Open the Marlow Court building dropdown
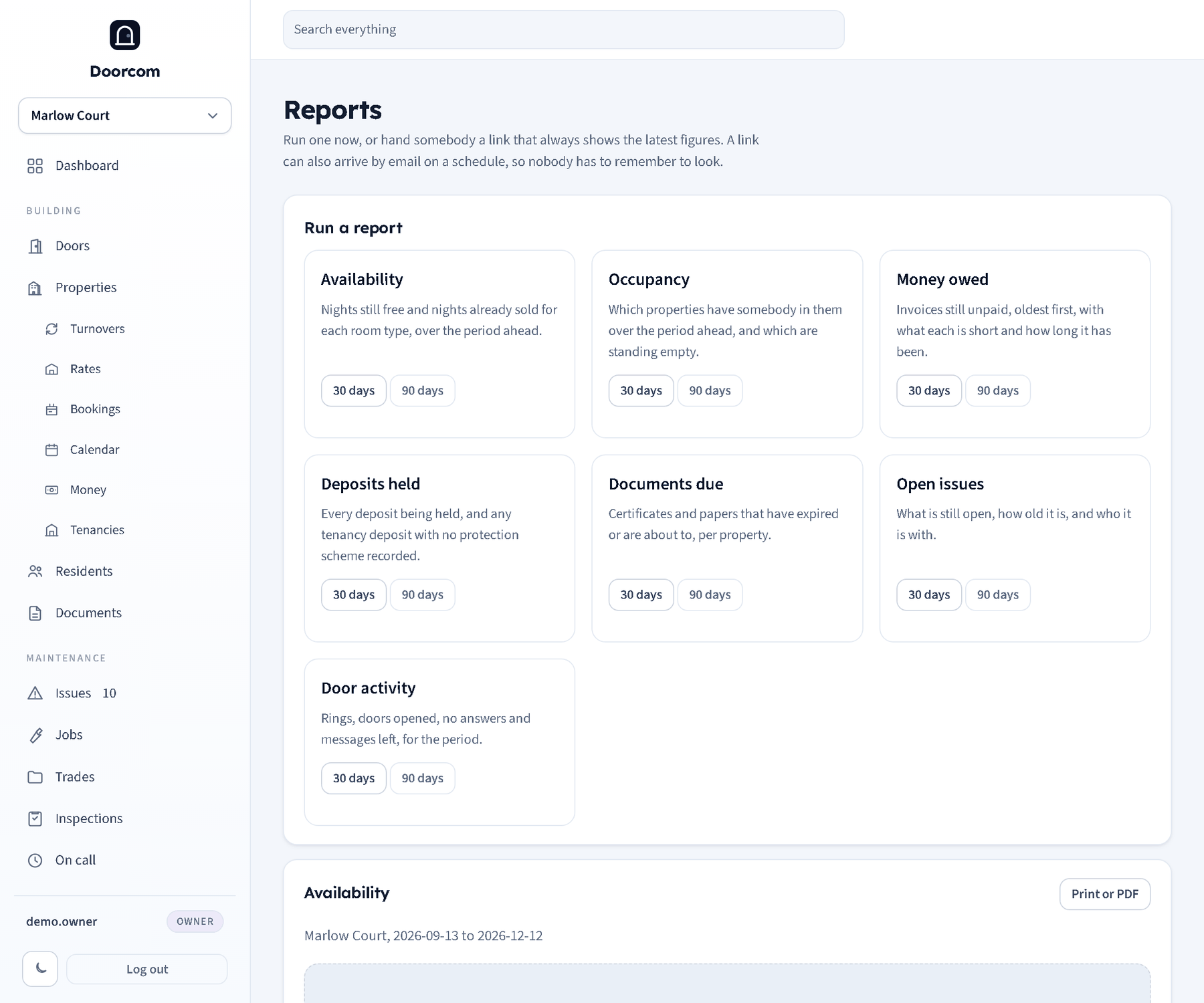 [124, 116]
